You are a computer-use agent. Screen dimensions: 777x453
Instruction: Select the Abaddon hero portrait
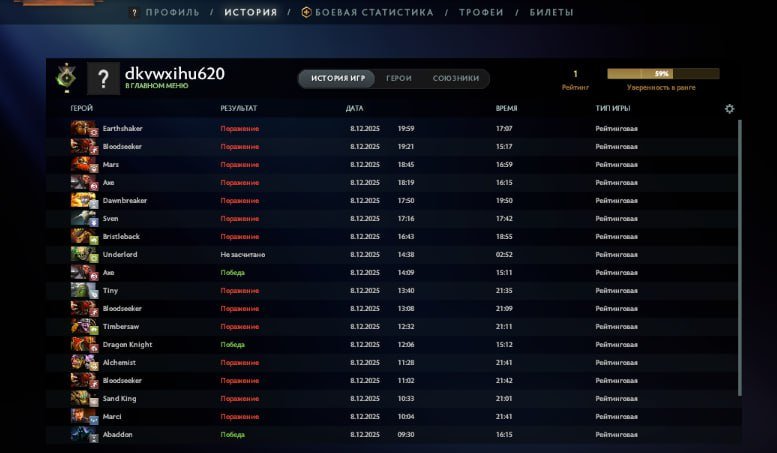[x=84, y=435]
